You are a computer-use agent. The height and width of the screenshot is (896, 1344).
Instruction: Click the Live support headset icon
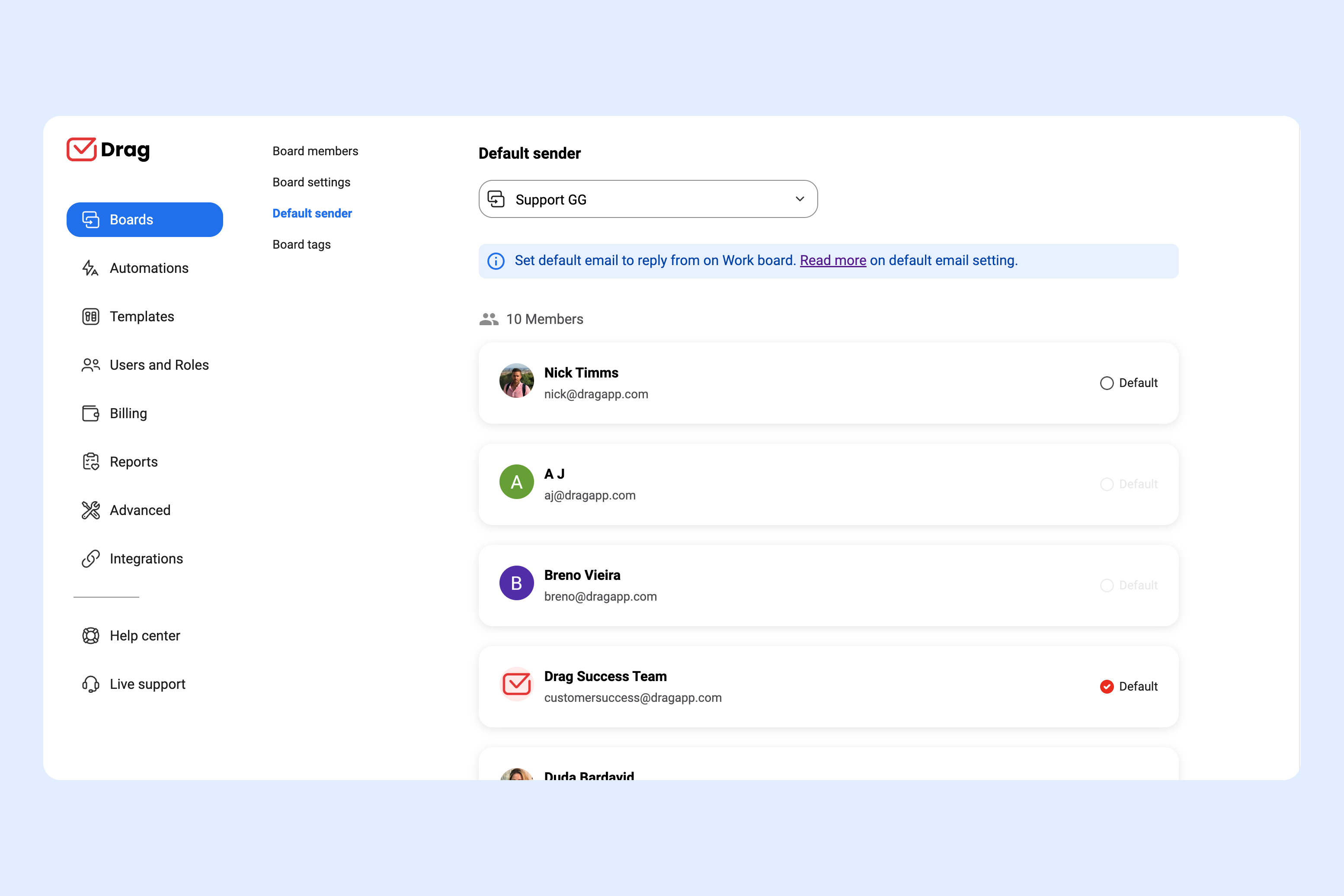click(x=91, y=684)
